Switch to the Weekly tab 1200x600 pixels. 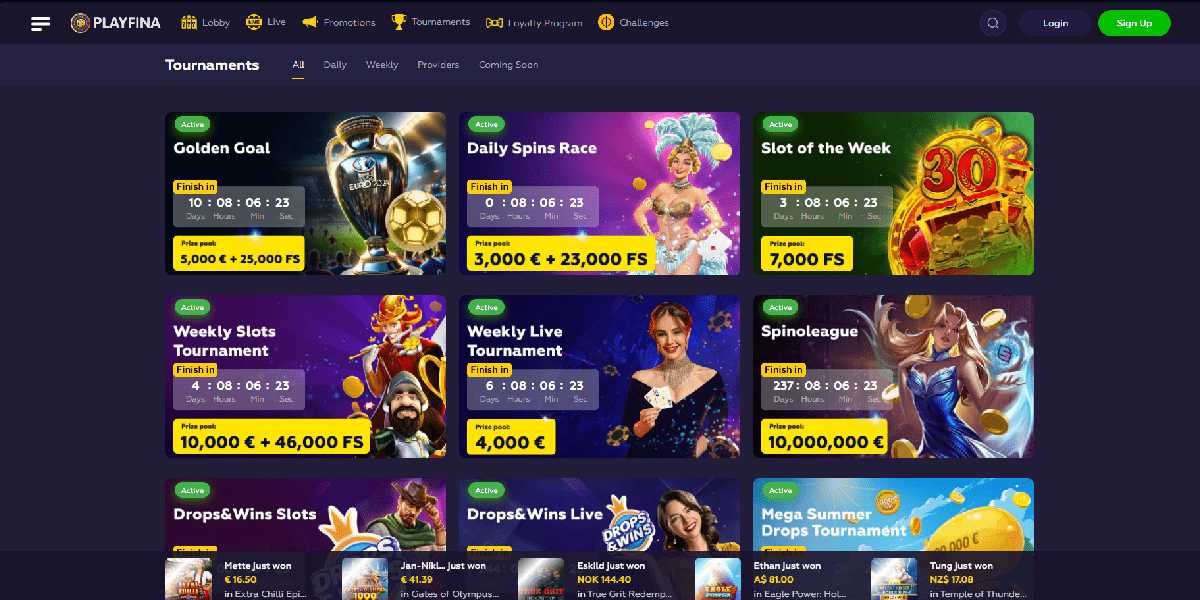click(x=382, y=65)
